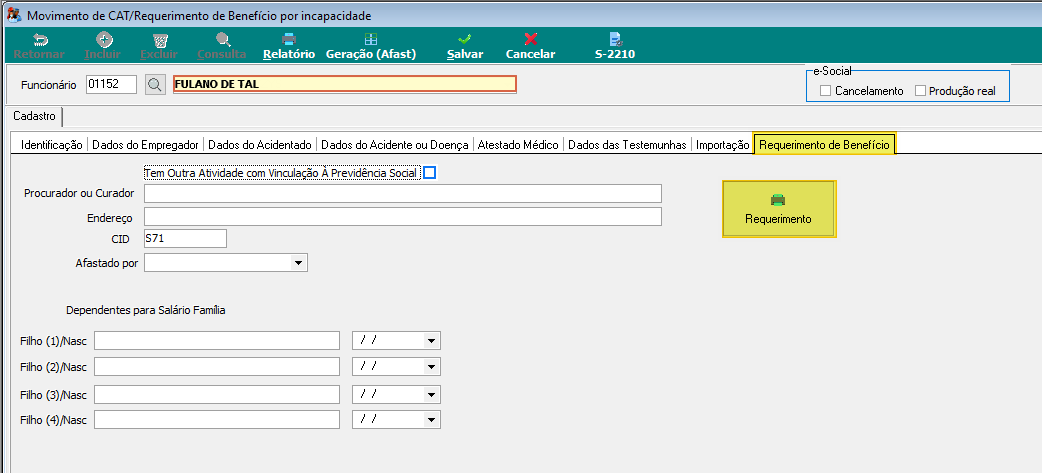The image size is (1042, 473).
Task: Switch to the Cadastro tab
Action: [x=35, y=116]
